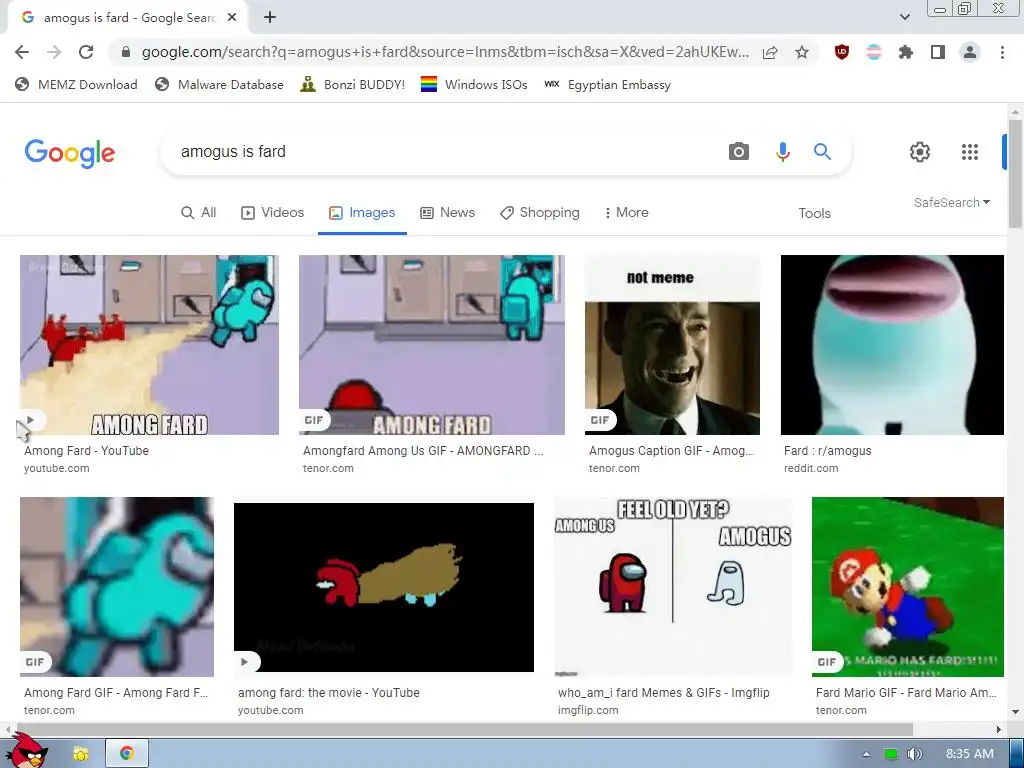Screen dimensions: 1024x768
Task: Bookmark this page with the star icon
Action: pos(802,52)
